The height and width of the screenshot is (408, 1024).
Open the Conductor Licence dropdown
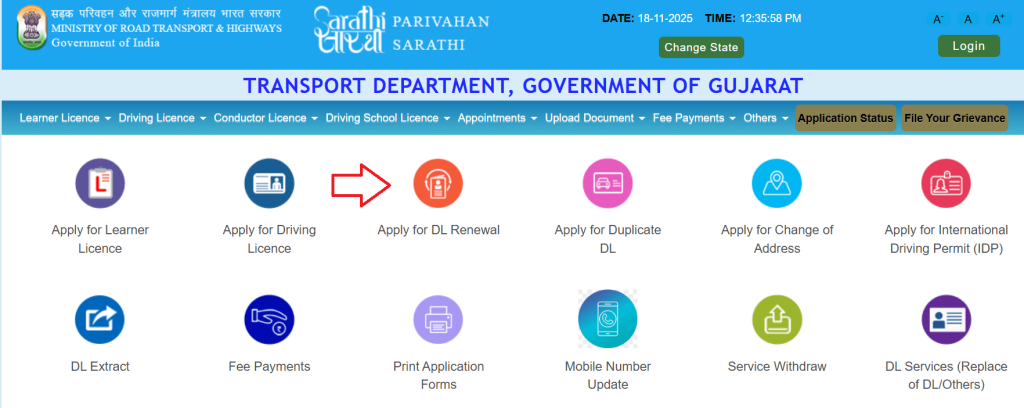(266, 118)
